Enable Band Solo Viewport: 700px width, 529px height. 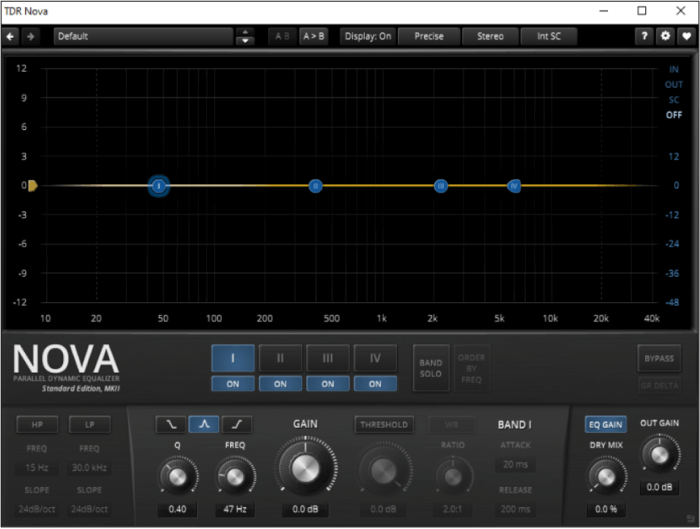point(431,368)
